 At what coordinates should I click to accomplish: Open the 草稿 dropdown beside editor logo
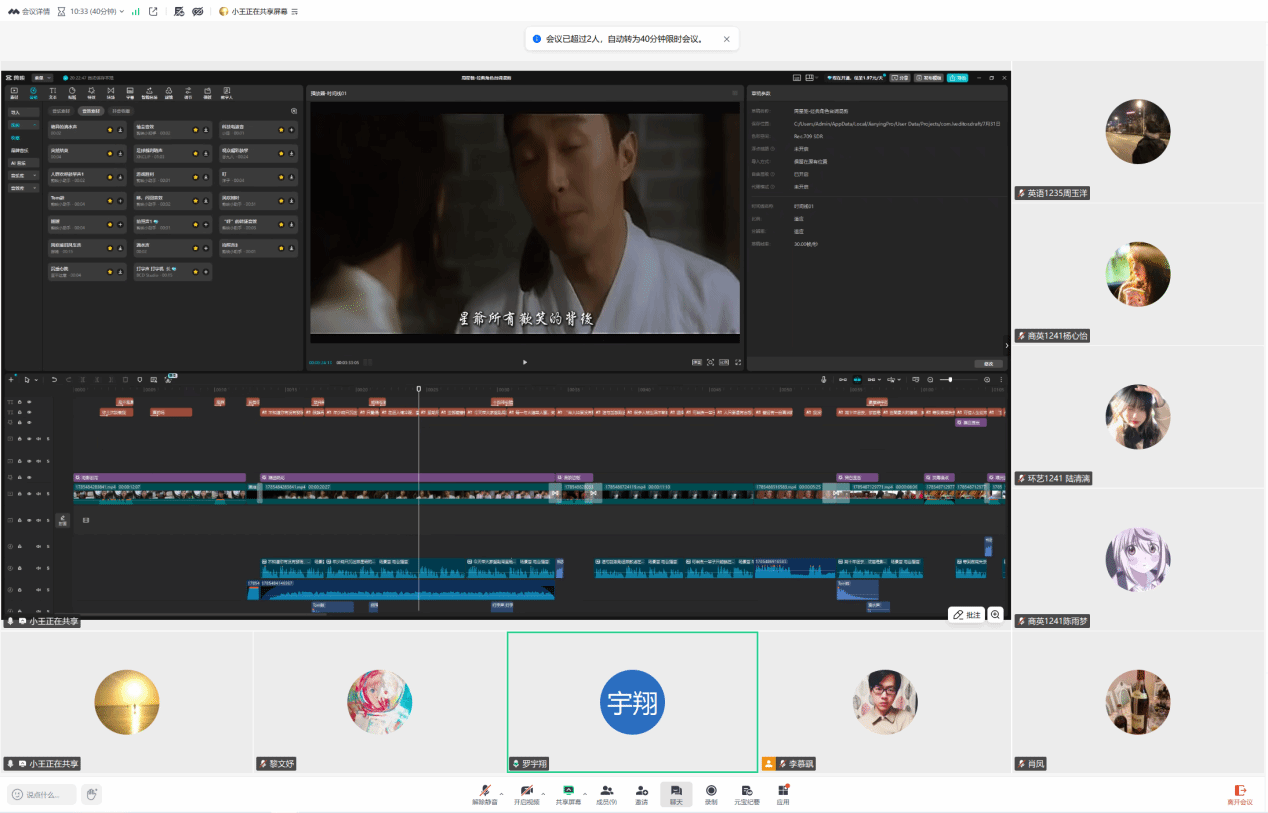(41, 77)
